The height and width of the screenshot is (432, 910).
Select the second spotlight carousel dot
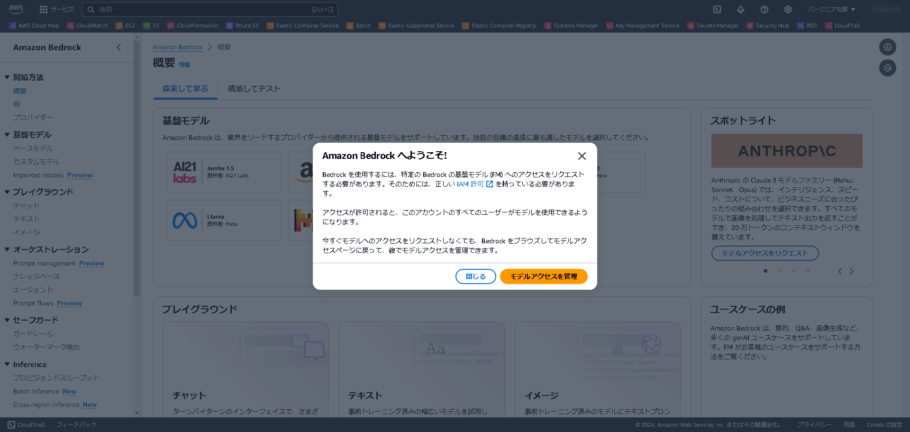coord(779,271)
